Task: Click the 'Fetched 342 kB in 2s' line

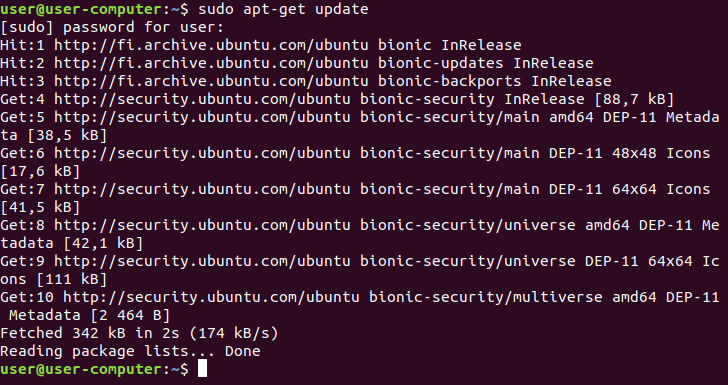Action: point(139,333)
